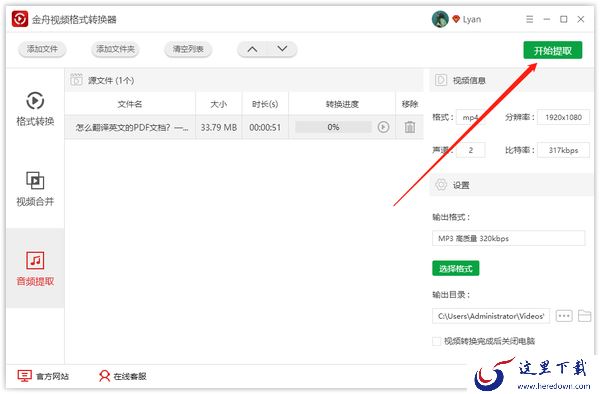600x394 pixels.
Task: Click the 在线客服 person icon
Action: click(104, 376)
